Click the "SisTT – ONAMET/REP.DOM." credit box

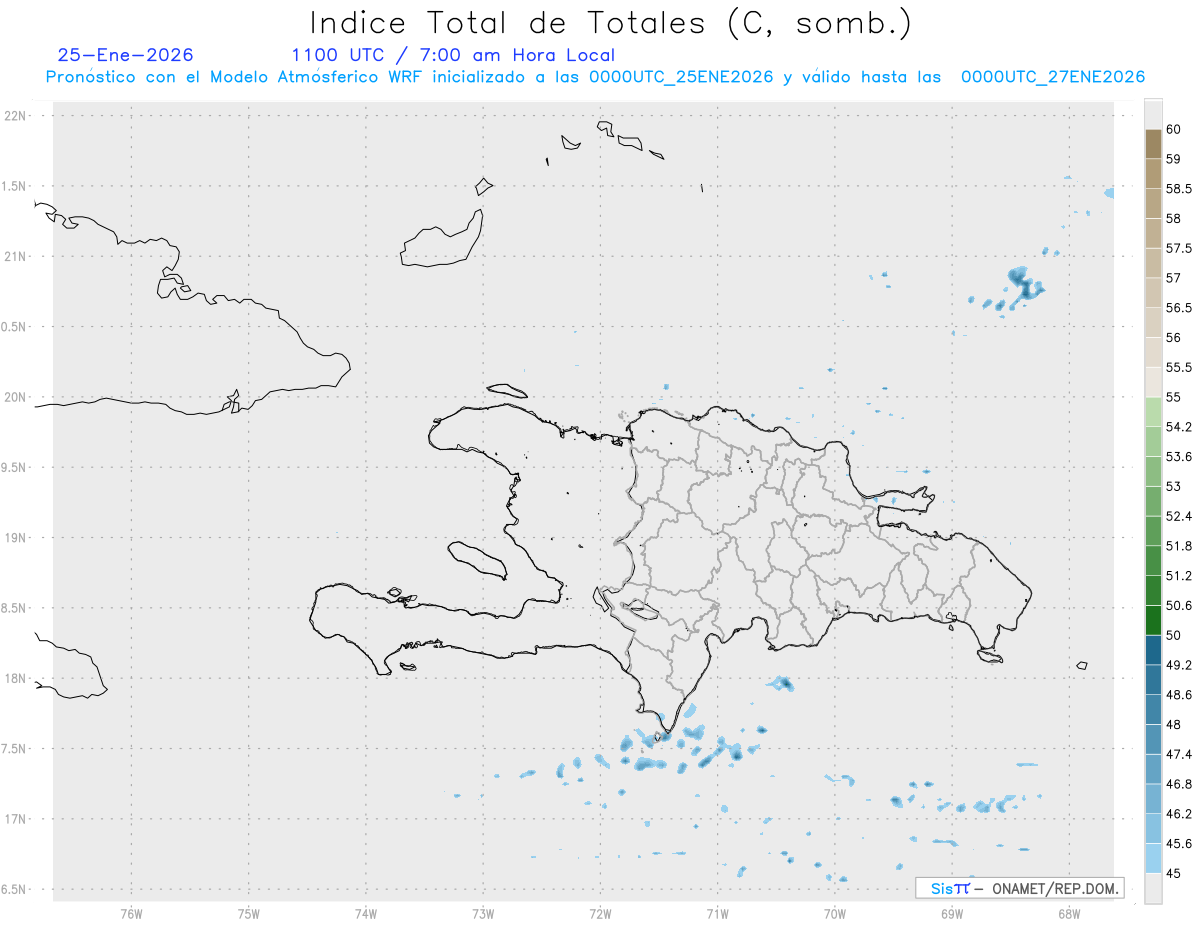click(x=1019, y=888)
